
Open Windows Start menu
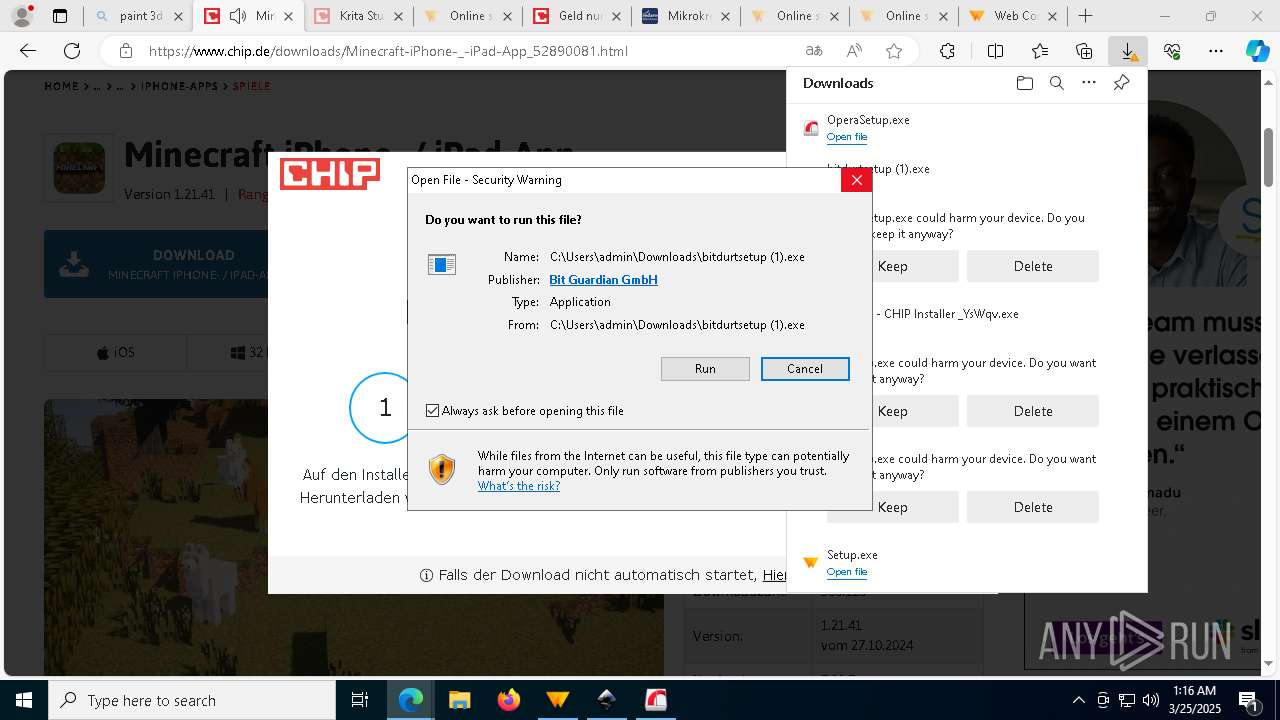click(24, 700)
